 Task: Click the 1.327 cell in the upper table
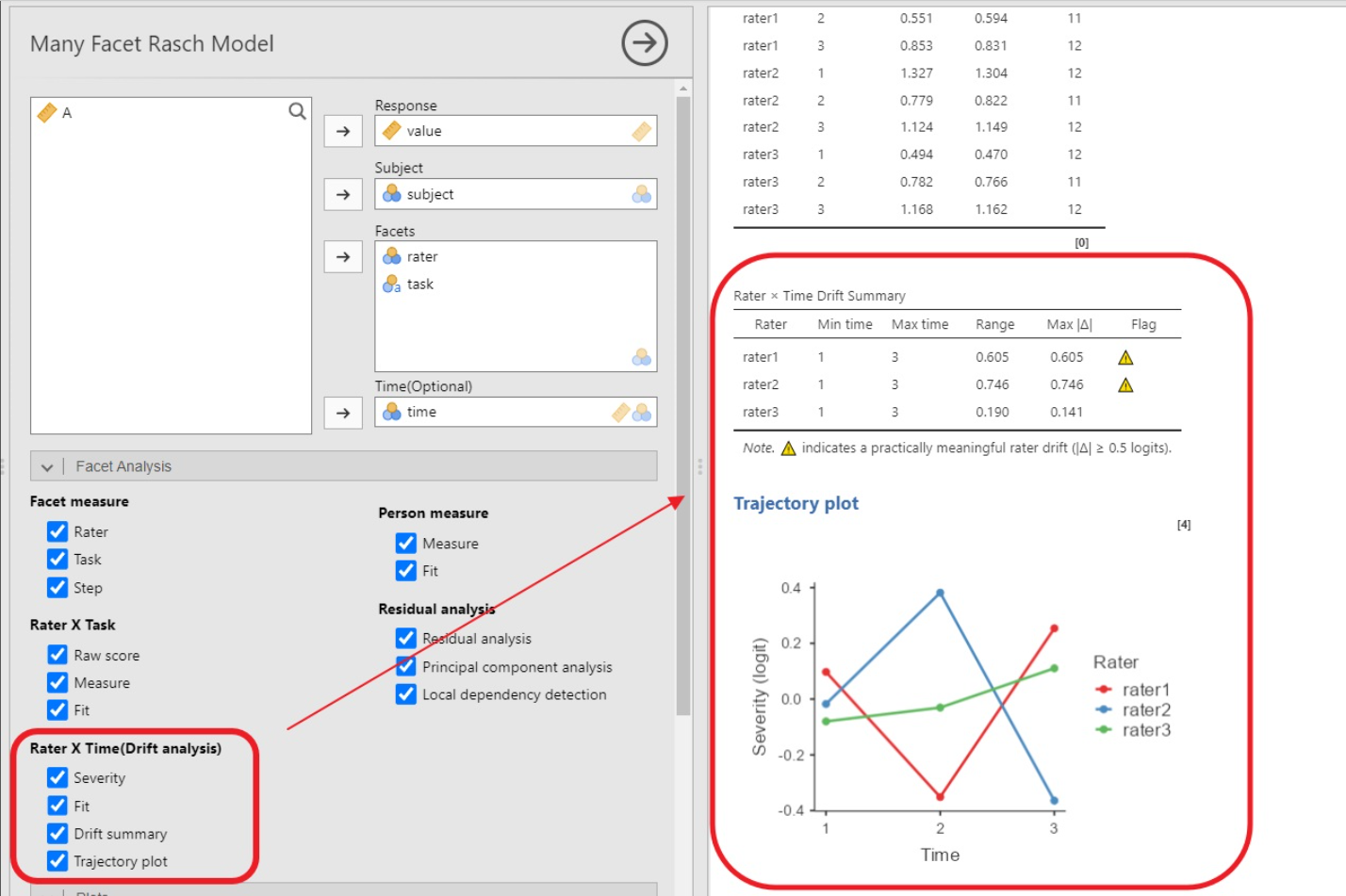(x=916, y=73)
